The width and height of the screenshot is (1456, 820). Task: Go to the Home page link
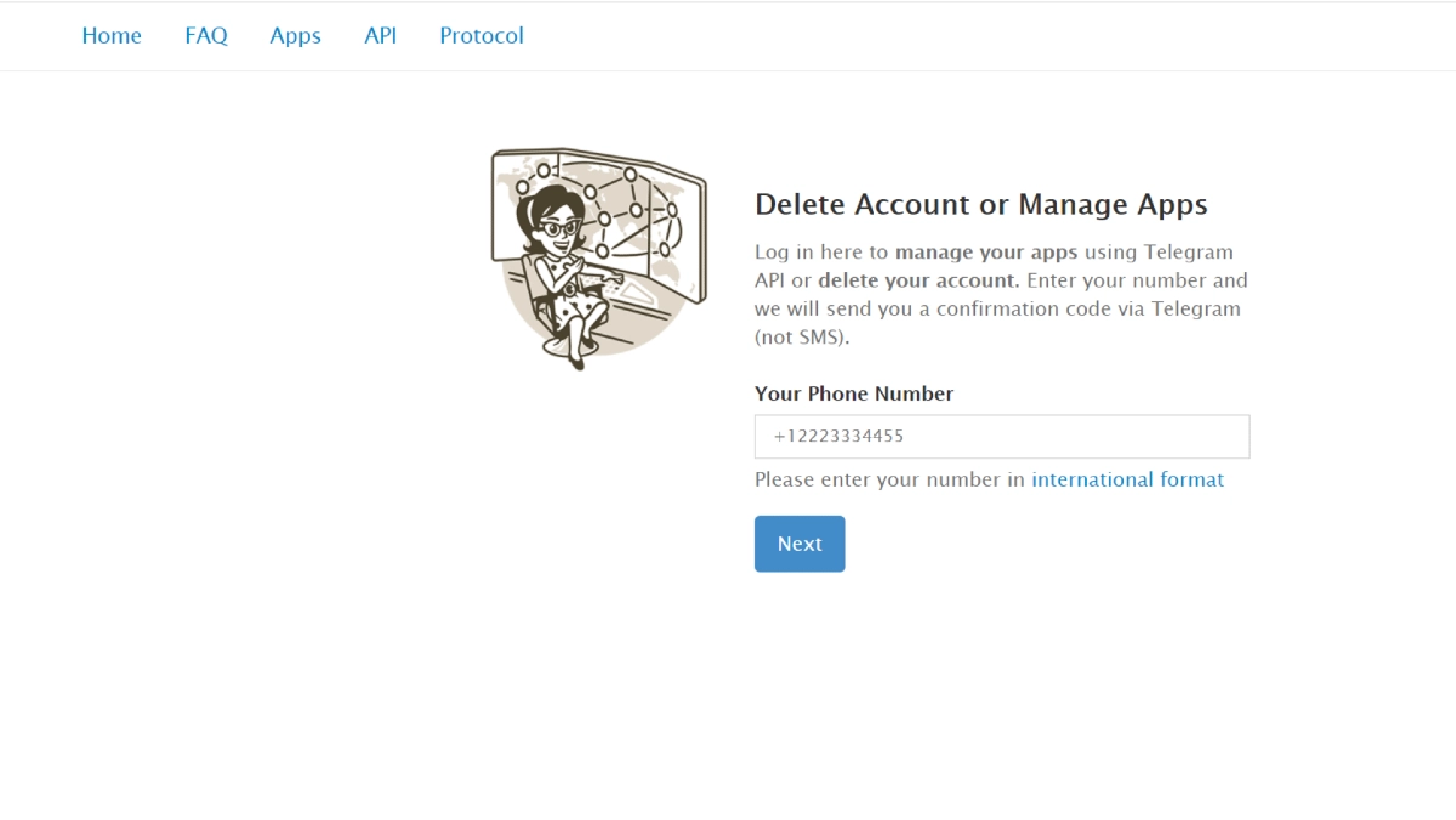[111, 36]
